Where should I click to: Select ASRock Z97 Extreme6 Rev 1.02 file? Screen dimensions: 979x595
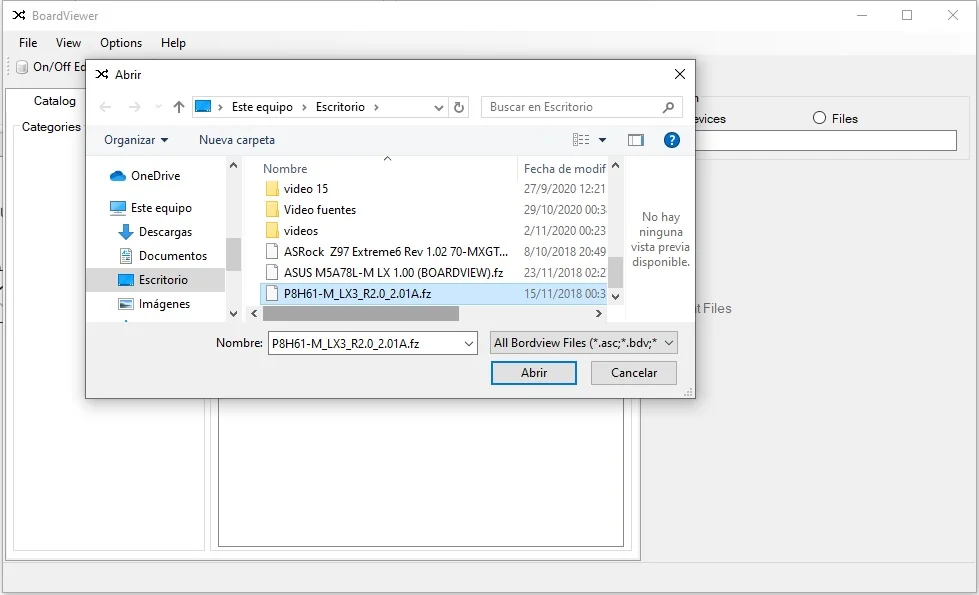(396, 252)
